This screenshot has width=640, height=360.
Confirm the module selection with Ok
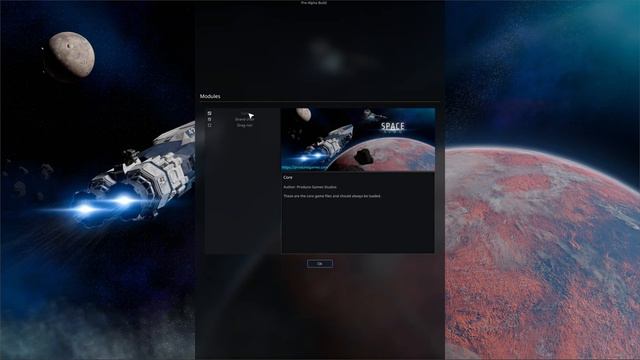[320, 264]
